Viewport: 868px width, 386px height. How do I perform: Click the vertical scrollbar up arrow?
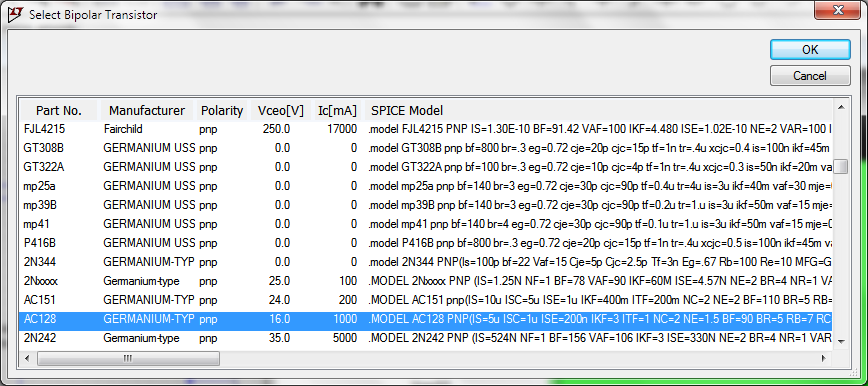841,107
